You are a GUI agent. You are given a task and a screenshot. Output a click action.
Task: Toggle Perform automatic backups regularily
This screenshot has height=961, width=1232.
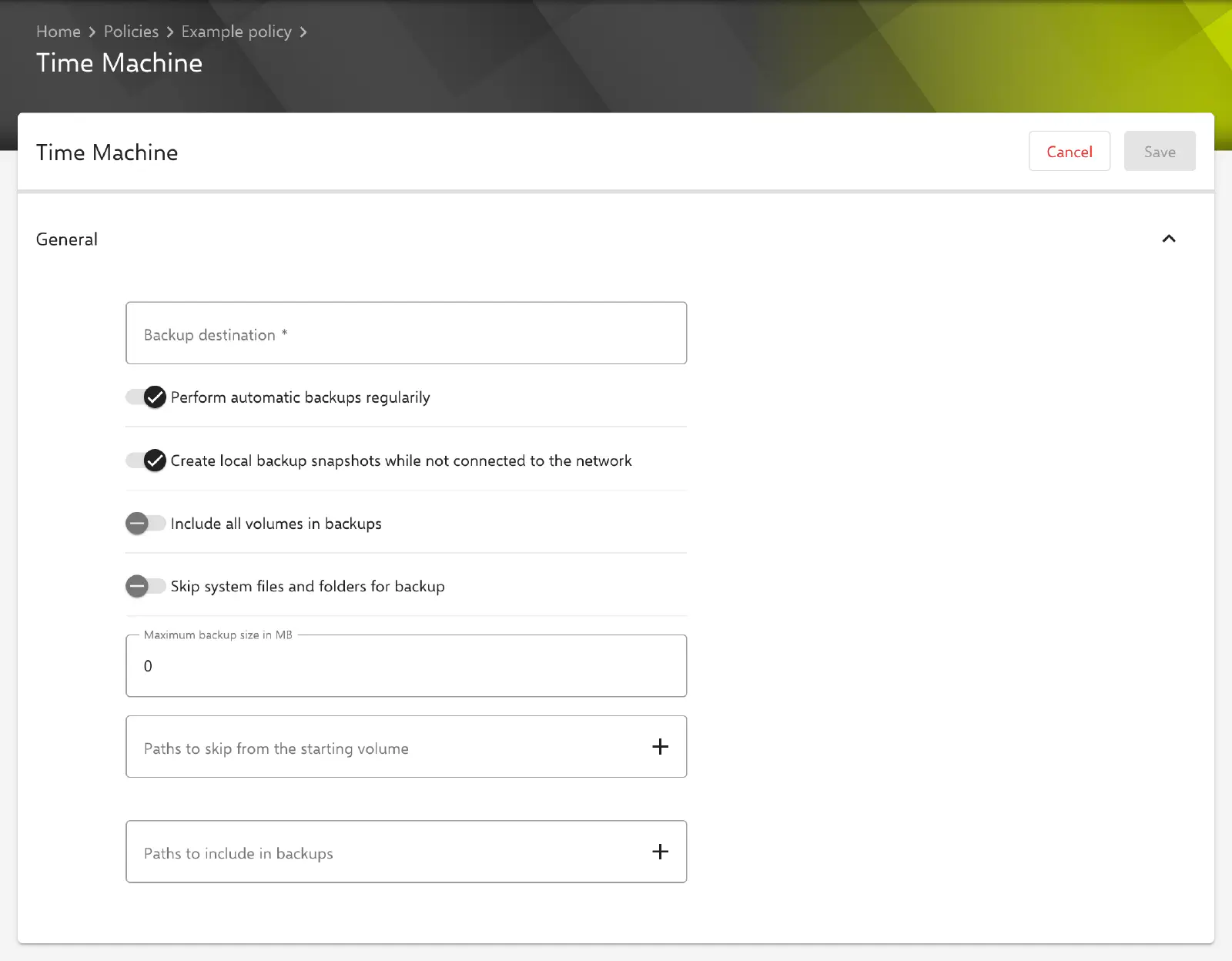tap(146, 397)
